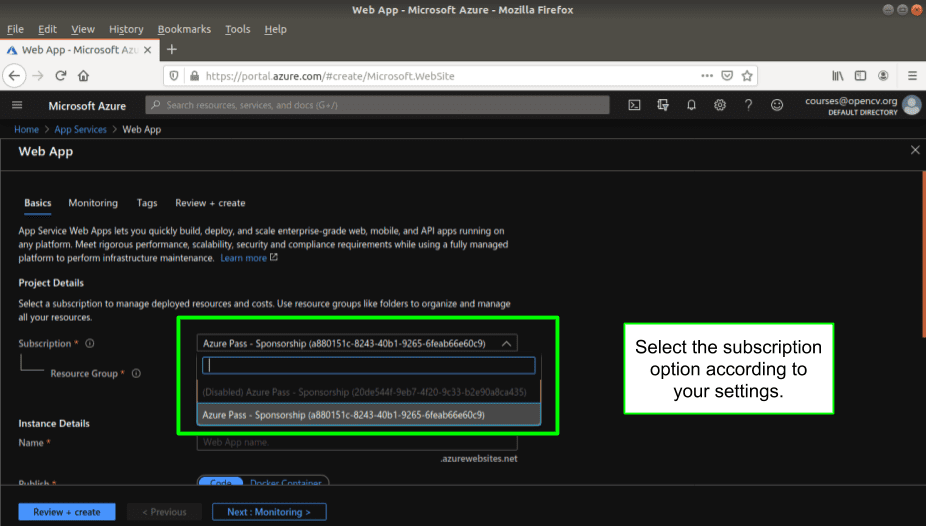927x526 pixels.
Task: Open the Firefox application menu
Action: 912,76
